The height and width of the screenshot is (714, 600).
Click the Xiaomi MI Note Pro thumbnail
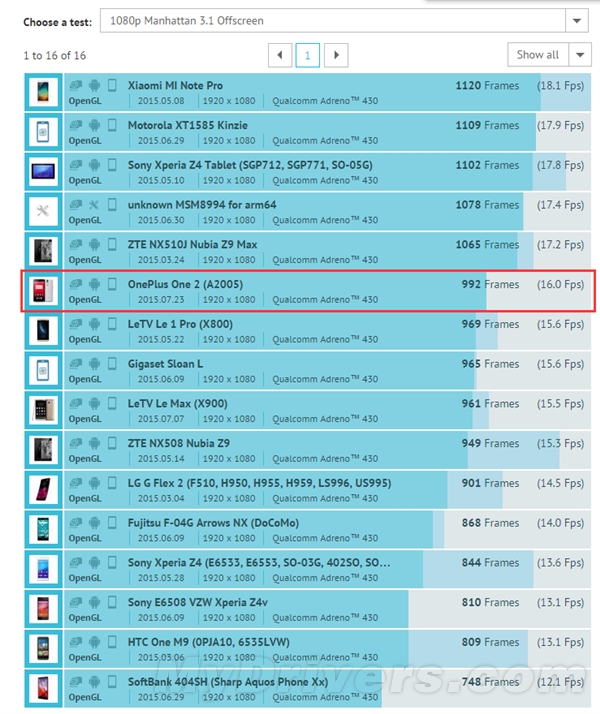pyautogui.click(x=43, y=93)
